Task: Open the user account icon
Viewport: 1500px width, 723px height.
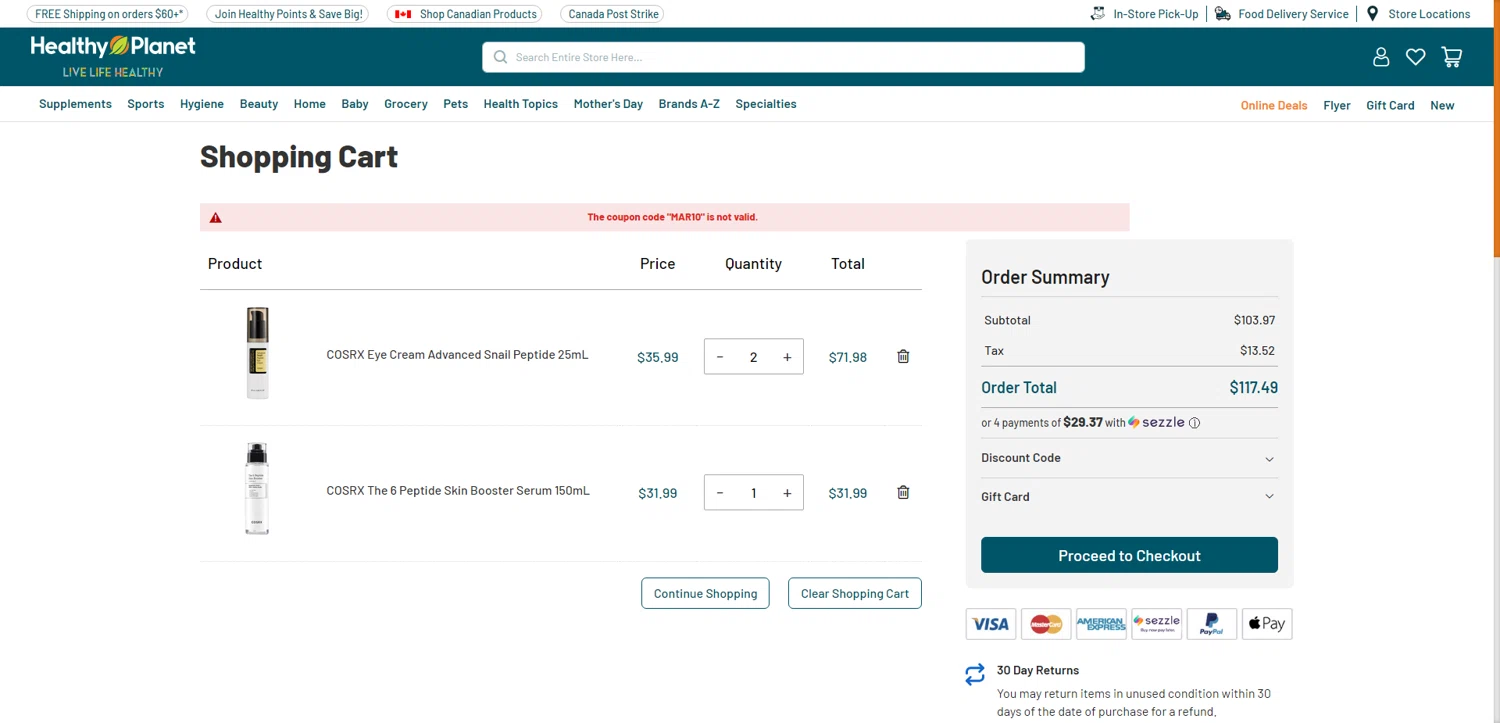Action: 1381,57
